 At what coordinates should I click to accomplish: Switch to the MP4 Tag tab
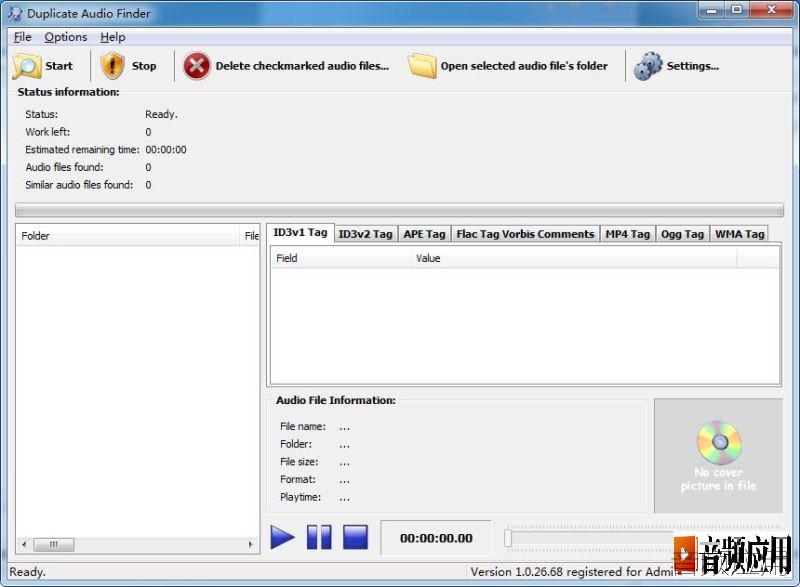click(628, 234)
